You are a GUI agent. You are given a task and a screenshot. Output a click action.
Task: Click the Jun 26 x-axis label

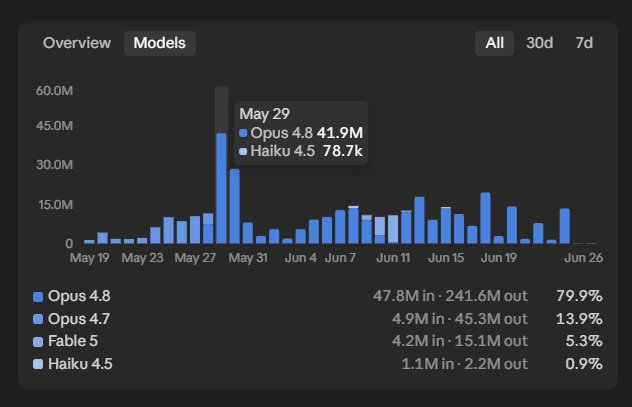pos(583,257)
